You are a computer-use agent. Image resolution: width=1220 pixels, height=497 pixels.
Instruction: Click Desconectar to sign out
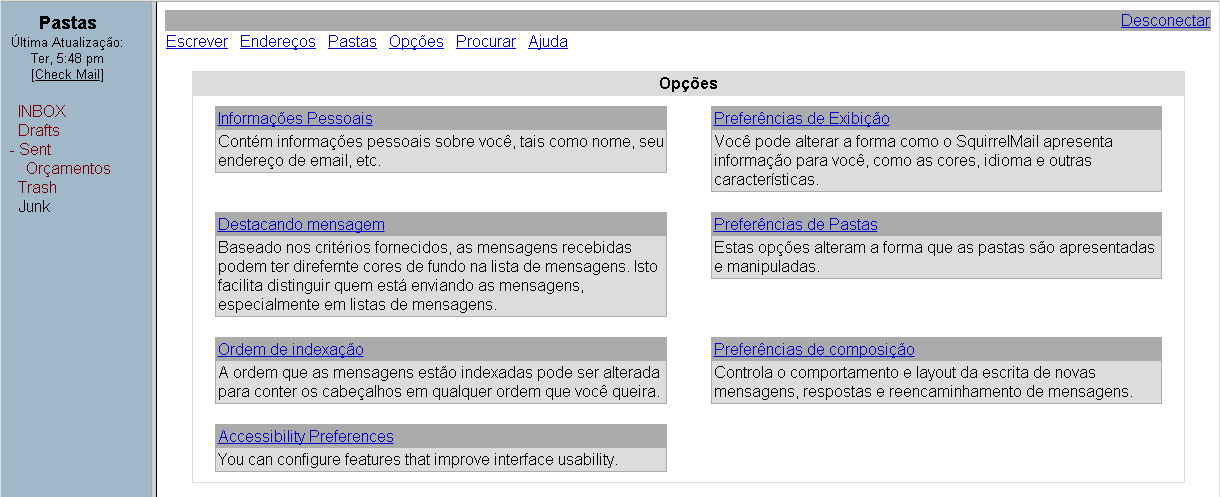(x=1165, y=21)
